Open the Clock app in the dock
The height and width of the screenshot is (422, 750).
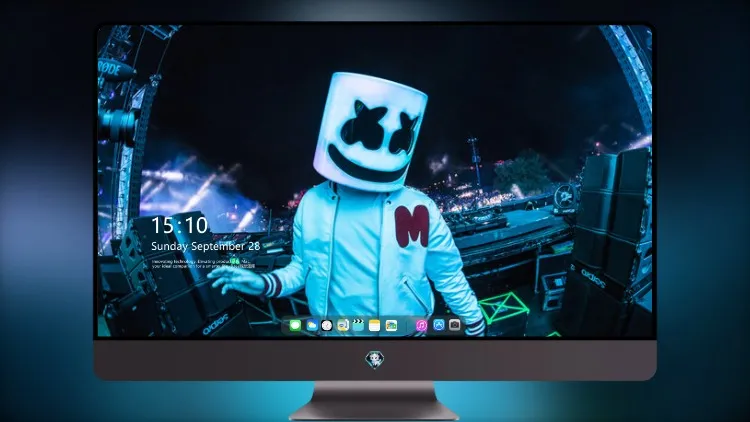pos(327,325)
